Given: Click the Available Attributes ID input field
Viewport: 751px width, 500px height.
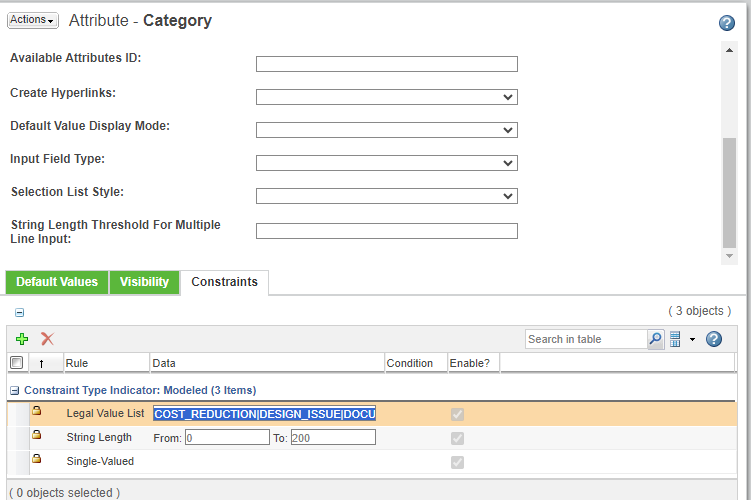Looking at the screenshot, I should coord(386,64).
